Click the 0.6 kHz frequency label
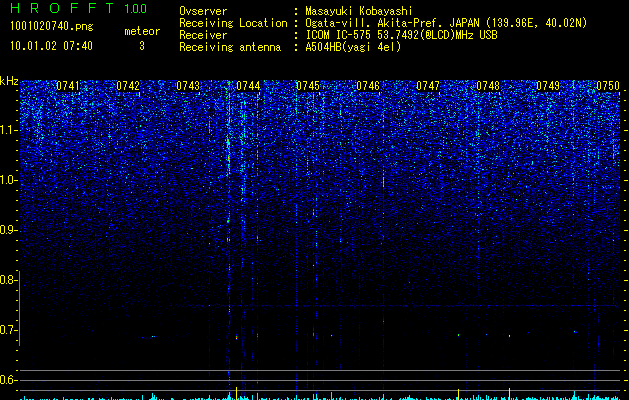629x400 pixels. (7, 380)
